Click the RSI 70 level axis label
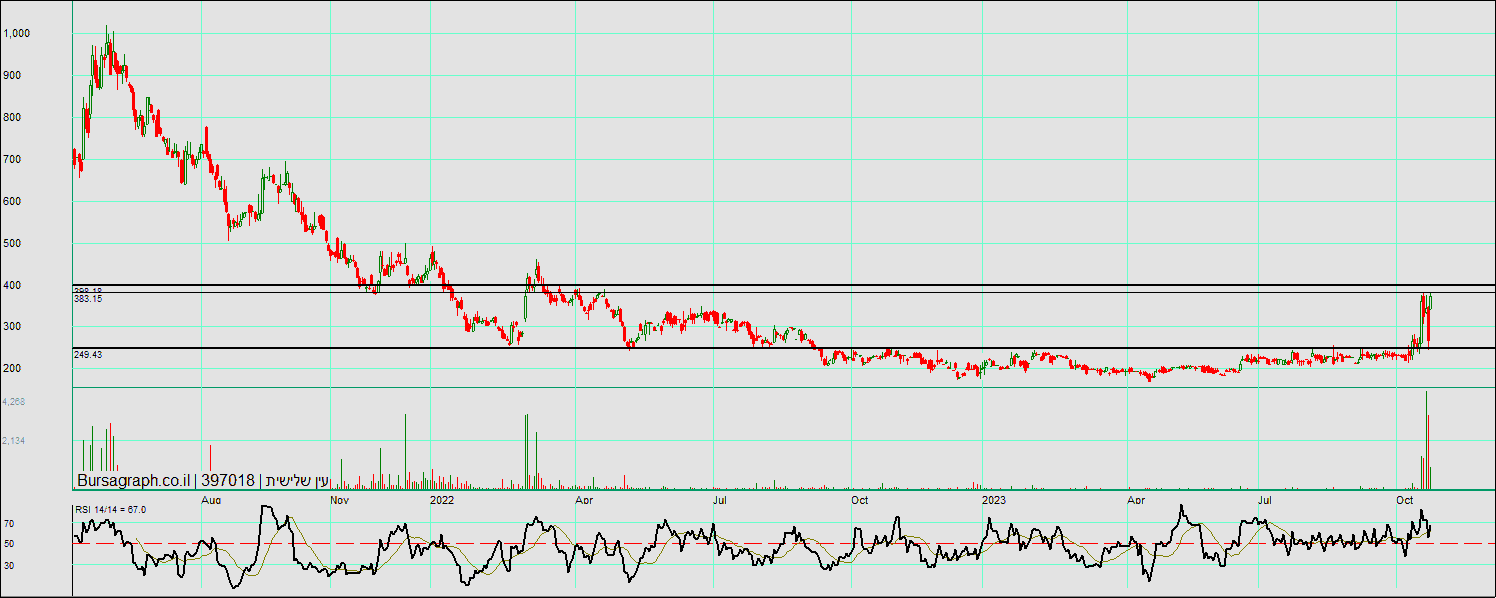This screenshot has height=598, width=1496. pyautogui.click(x=8, y=523)
